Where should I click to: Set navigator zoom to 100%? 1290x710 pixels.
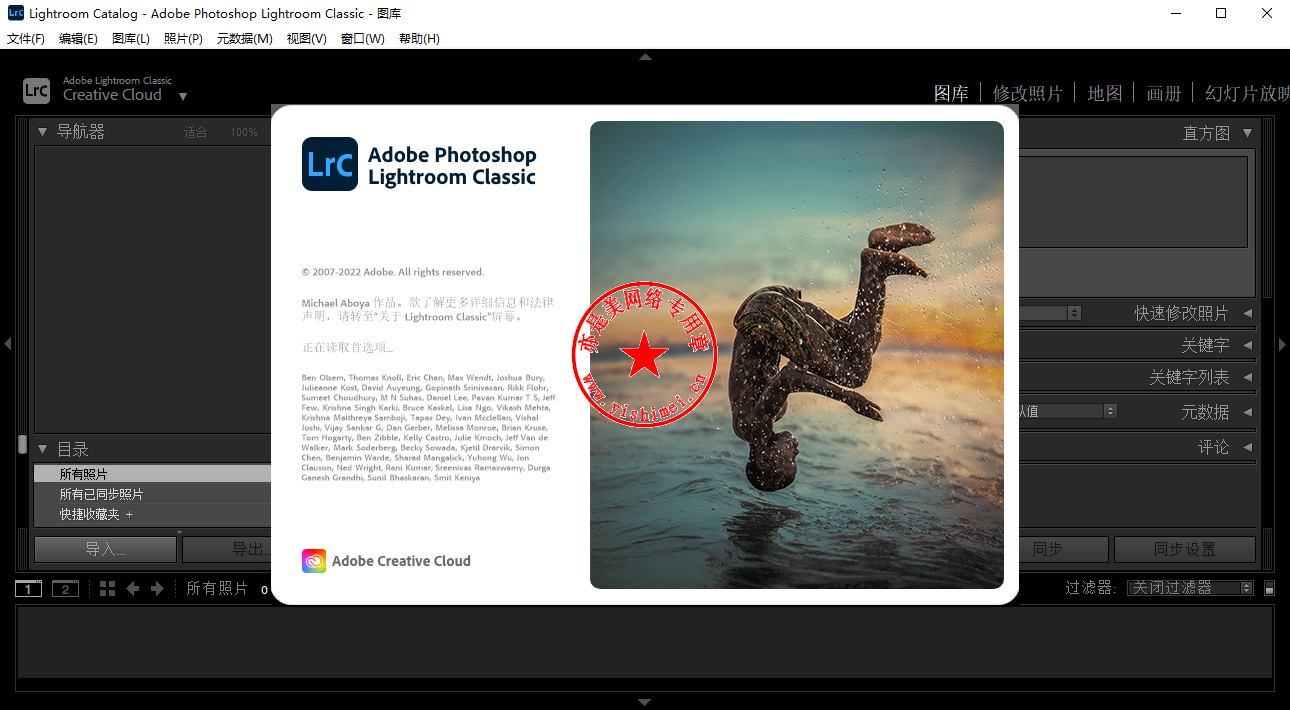tap(244, 132)
